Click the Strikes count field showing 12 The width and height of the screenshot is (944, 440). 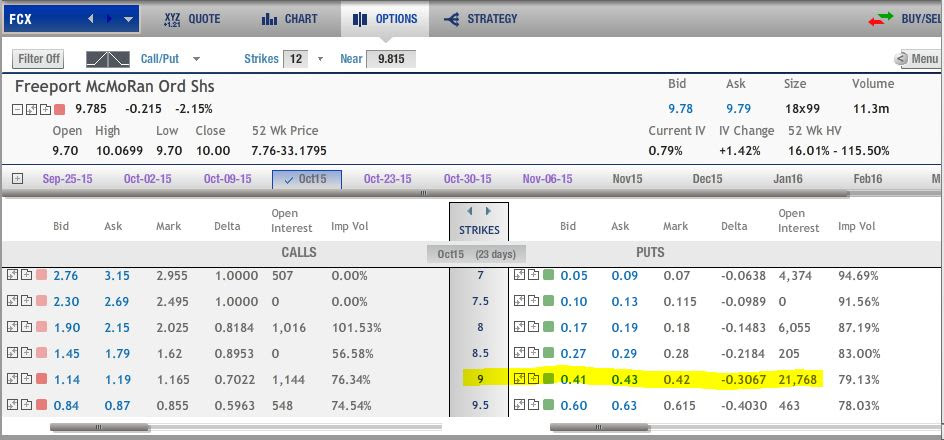point(296,59)
